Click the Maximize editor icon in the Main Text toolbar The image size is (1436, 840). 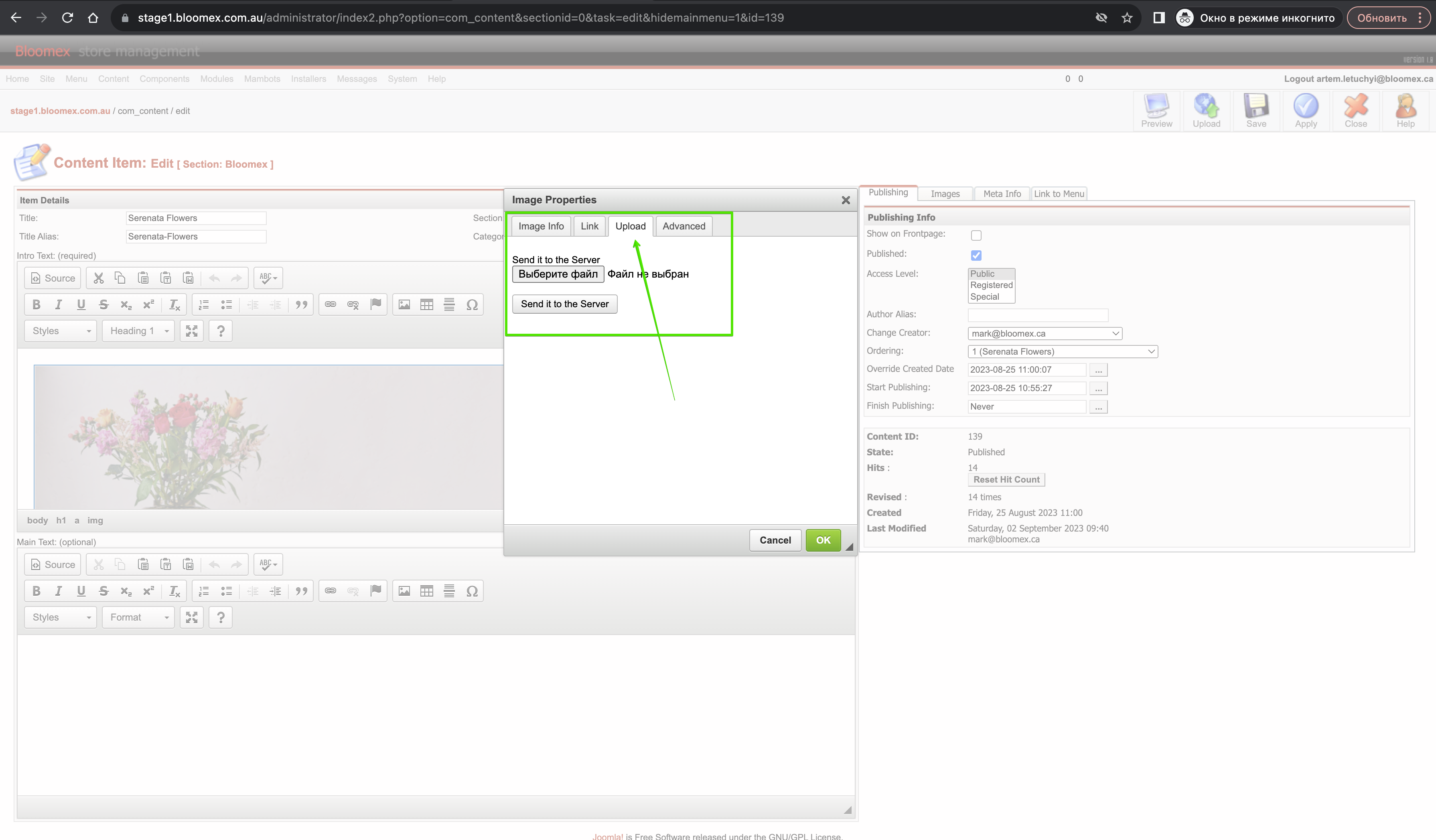point(191,617)
